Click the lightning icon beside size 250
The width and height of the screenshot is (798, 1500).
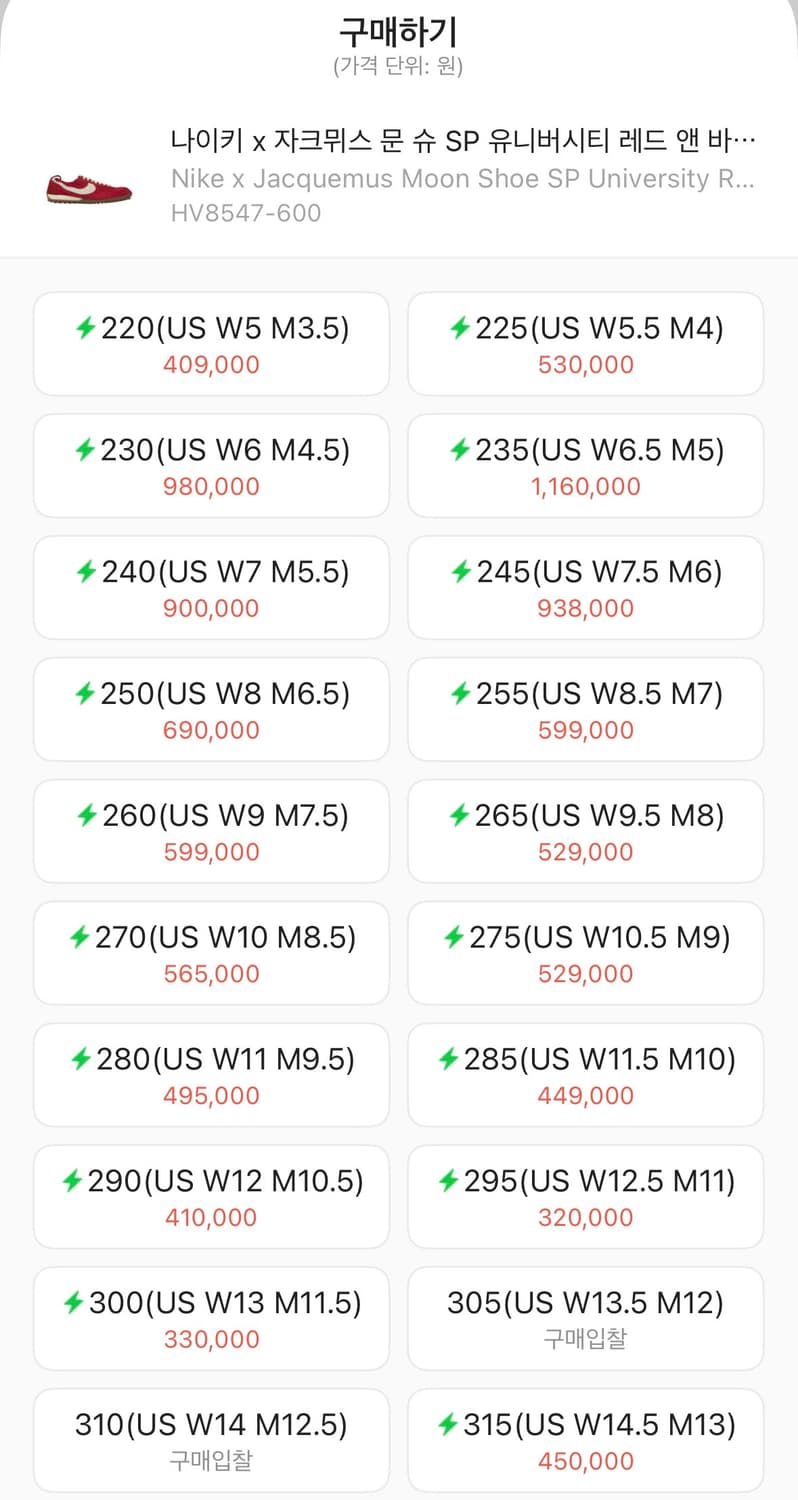click(86, 694)
